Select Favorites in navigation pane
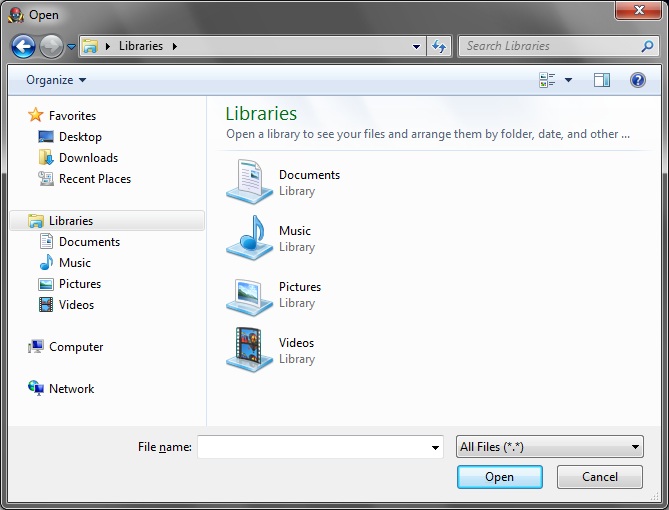The height and width of the screenshot is (510, 669). (x=73, y=116)
